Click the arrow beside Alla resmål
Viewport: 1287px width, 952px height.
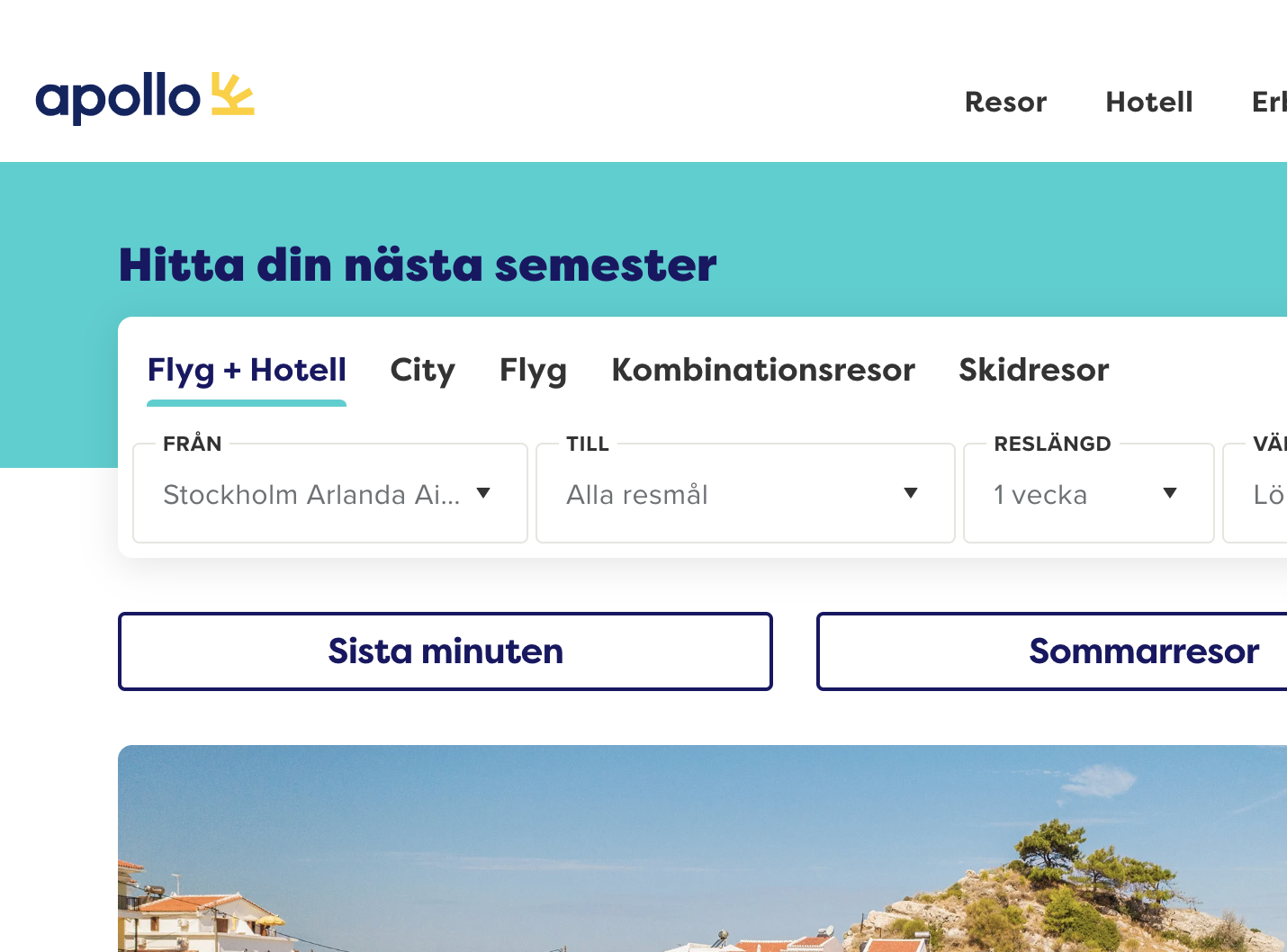tap(911, 493)
